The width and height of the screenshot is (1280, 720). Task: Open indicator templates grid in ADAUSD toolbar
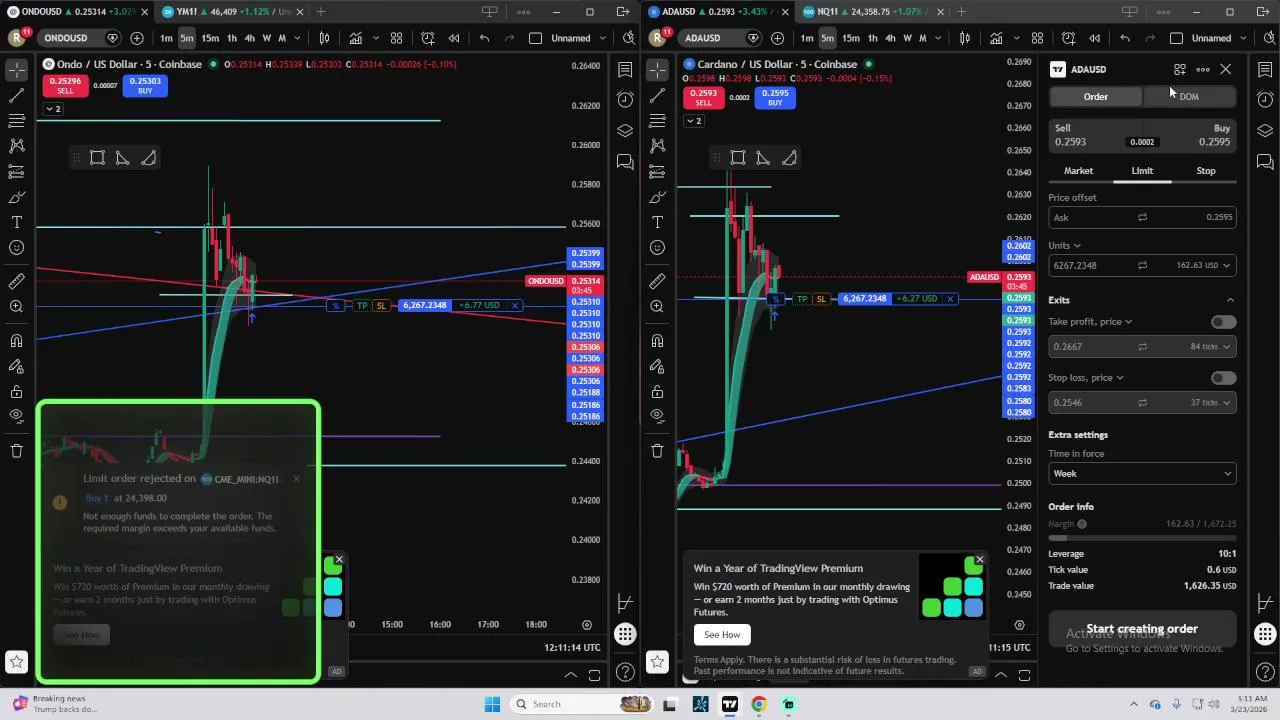pyautogui.click(x=1037, y=38)
